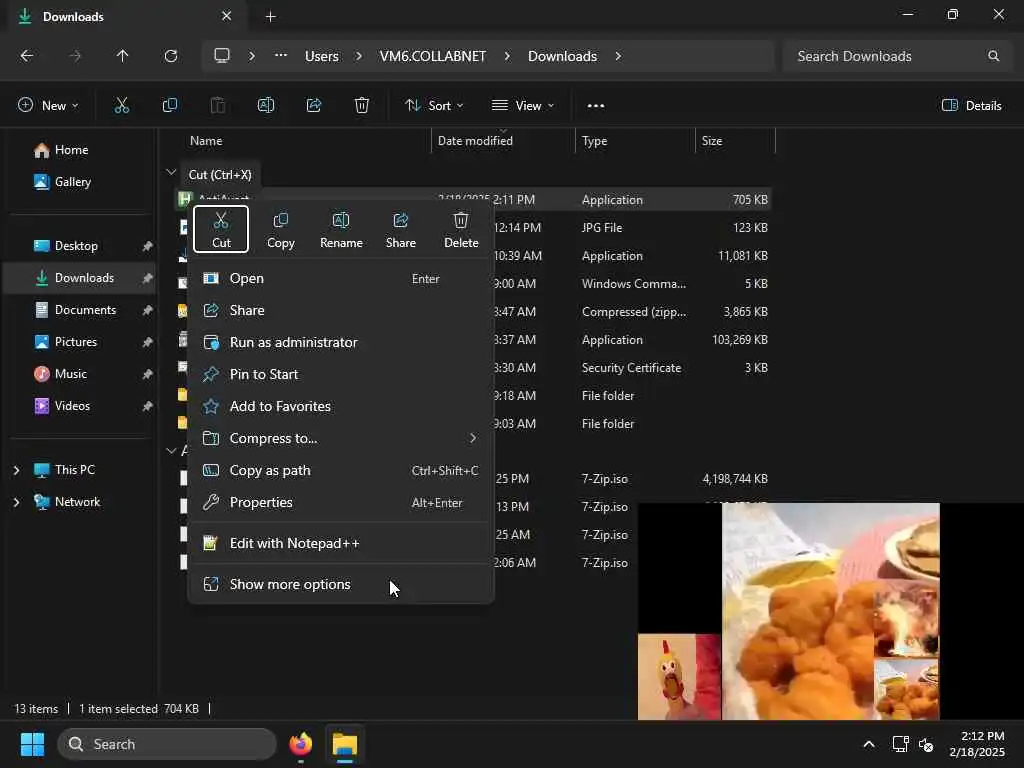The image size is (1024, 768).
Task: Click File Explorer on the taskbar
Action: 345,744
